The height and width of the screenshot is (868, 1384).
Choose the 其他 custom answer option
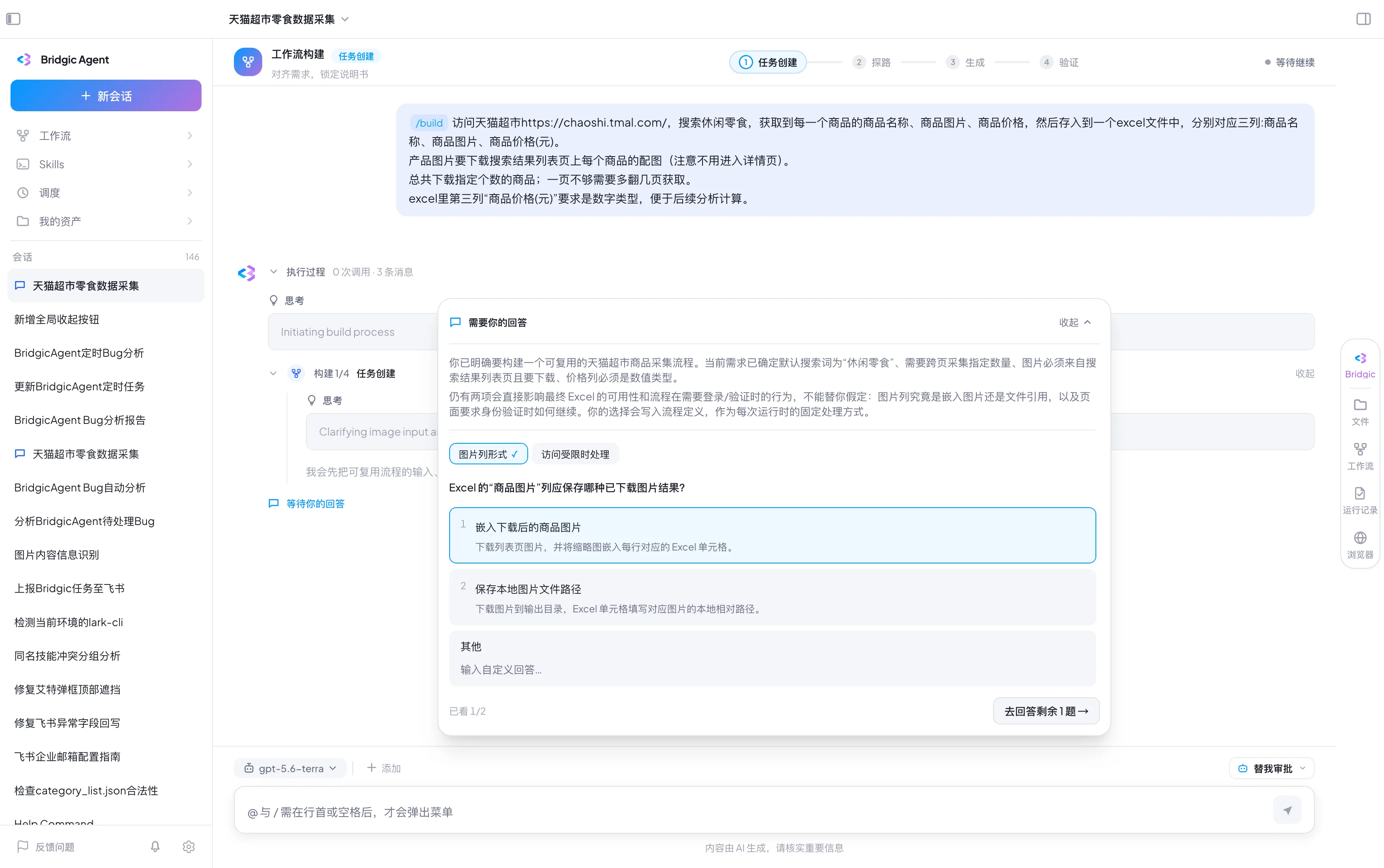[773, 658]
